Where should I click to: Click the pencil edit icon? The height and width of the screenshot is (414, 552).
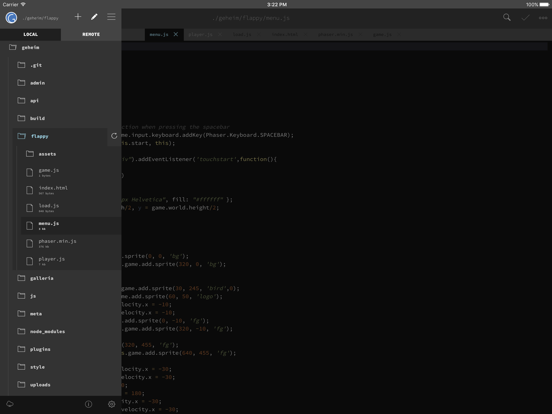[x=94, y=17]
